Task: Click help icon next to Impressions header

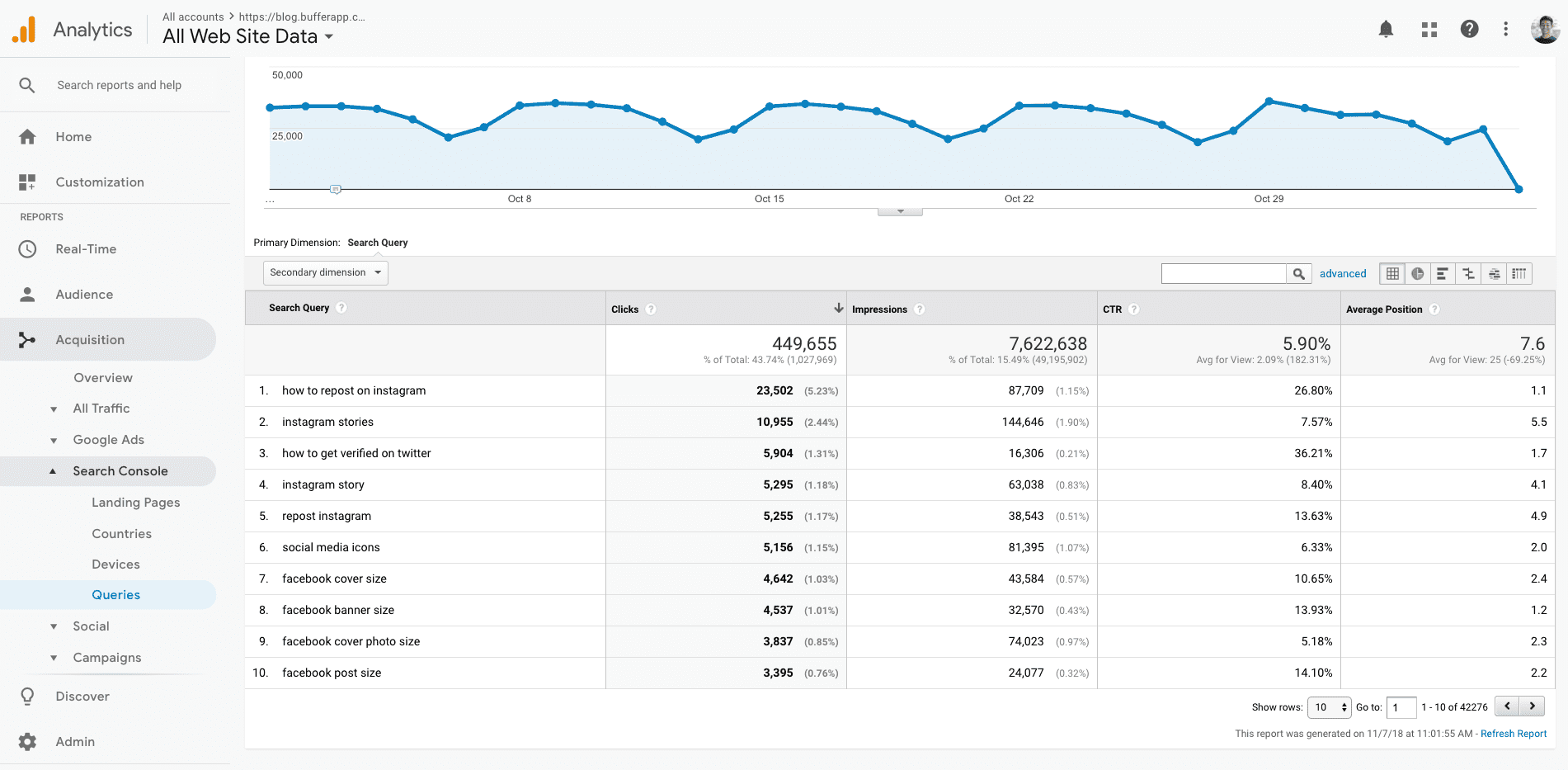Action: tap(920, 309)
